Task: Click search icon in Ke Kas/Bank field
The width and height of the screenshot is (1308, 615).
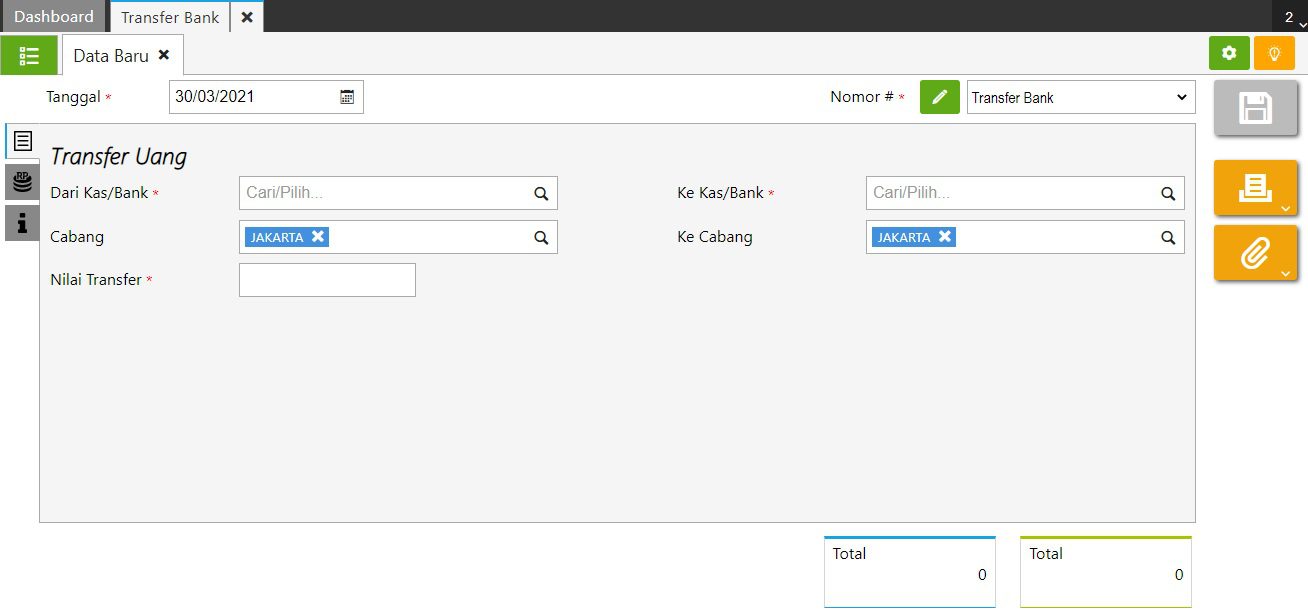Action: pyautogui.click(x=1168, y=194)
